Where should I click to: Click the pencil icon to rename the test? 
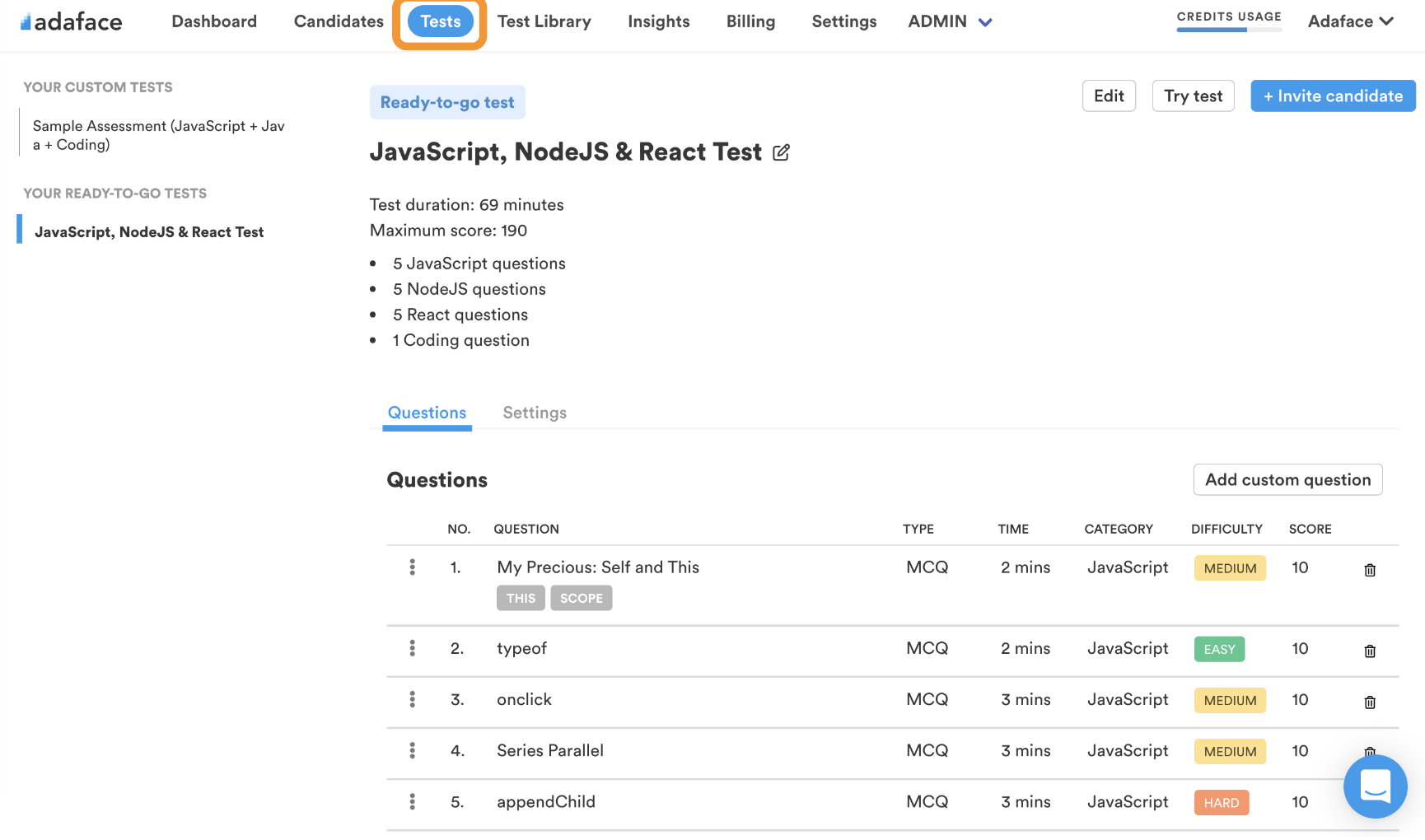click(x=781, y=152)
